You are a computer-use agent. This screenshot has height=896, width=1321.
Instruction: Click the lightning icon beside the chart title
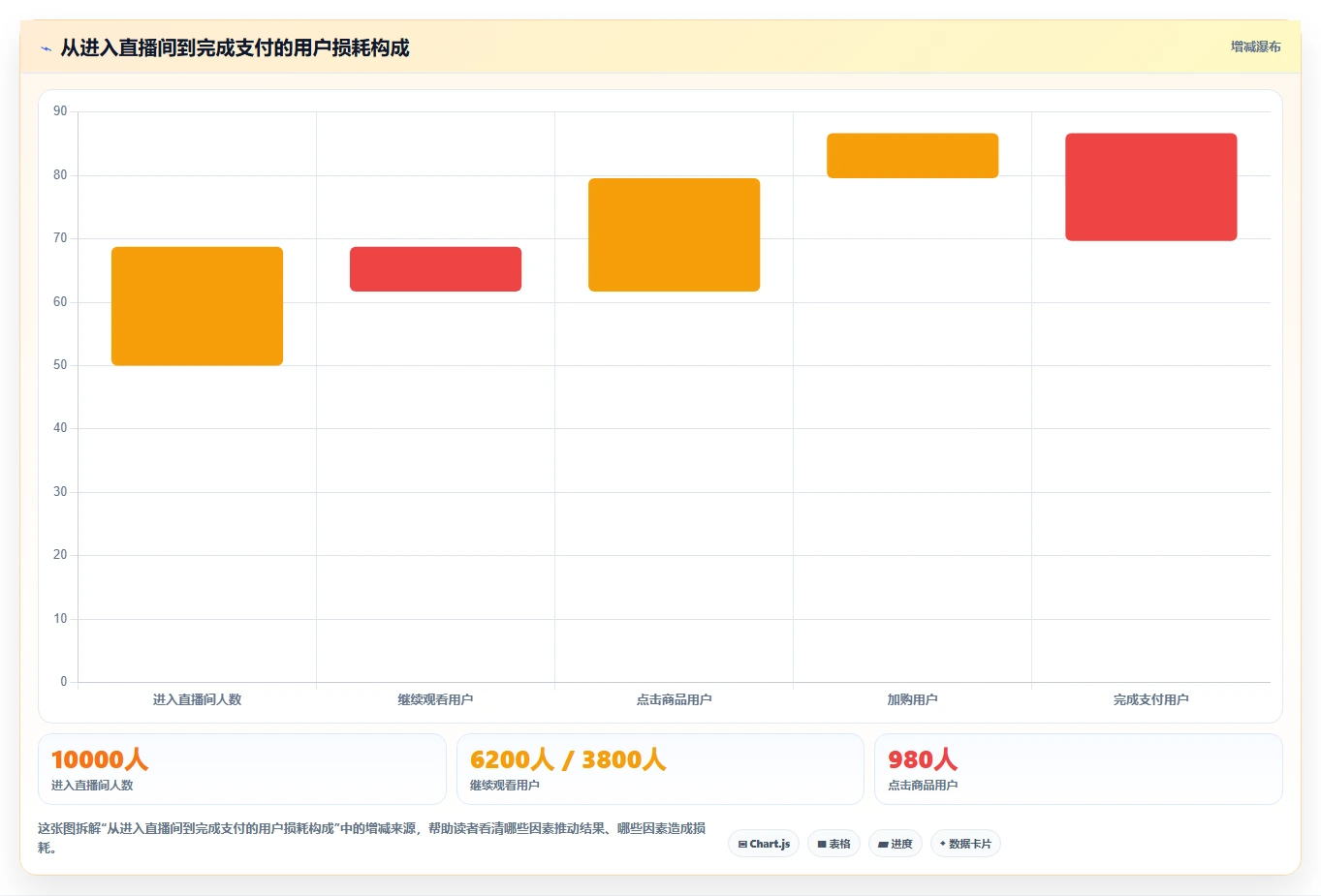[x=46, y=48]
